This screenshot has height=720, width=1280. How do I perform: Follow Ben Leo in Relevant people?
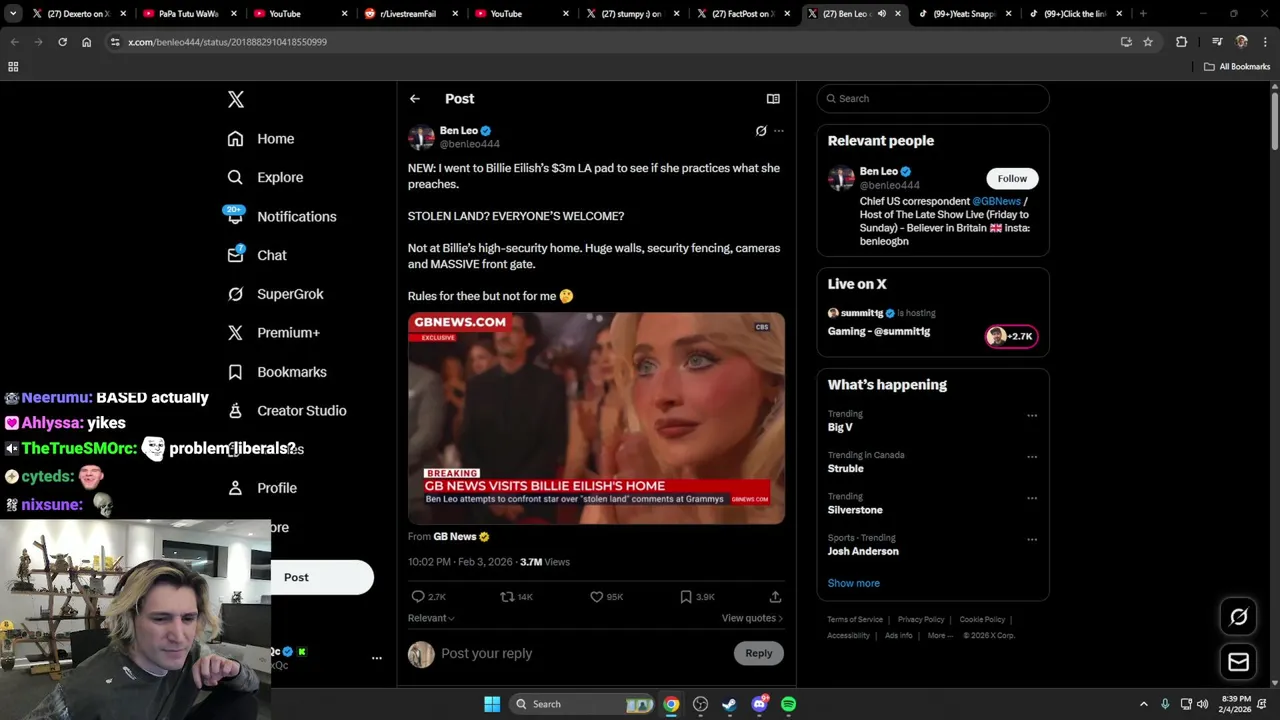1012,178
